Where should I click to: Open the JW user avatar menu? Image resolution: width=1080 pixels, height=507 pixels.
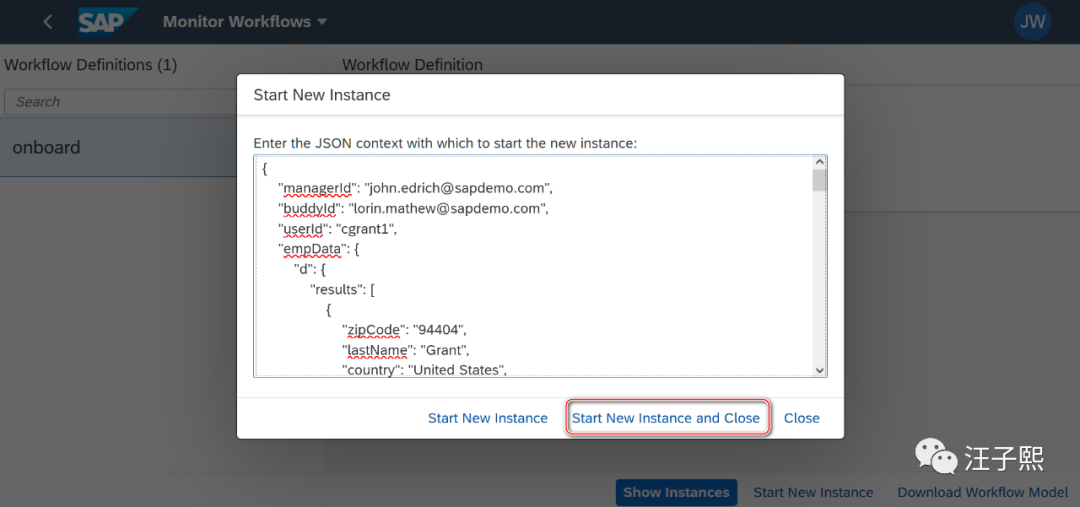1032,22
